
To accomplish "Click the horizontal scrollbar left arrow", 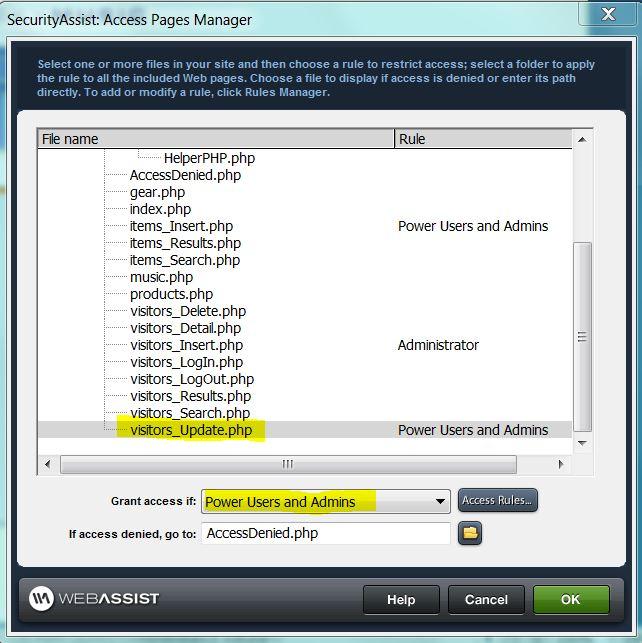I will pos(48,464).
